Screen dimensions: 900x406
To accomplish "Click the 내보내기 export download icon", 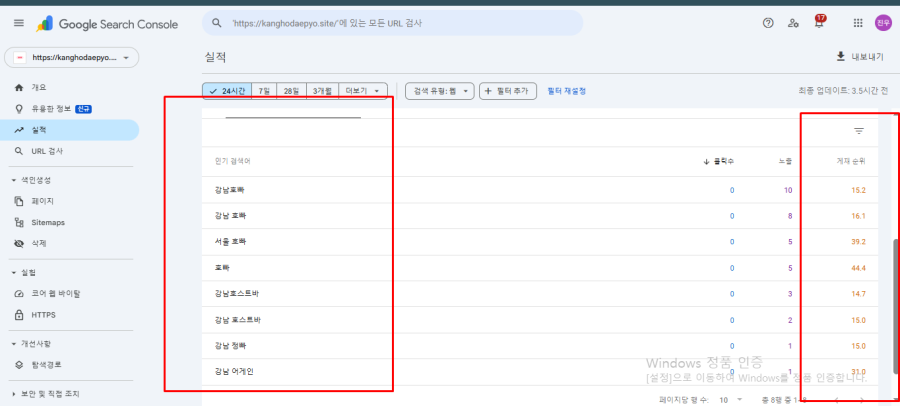I will pos(841,57).
